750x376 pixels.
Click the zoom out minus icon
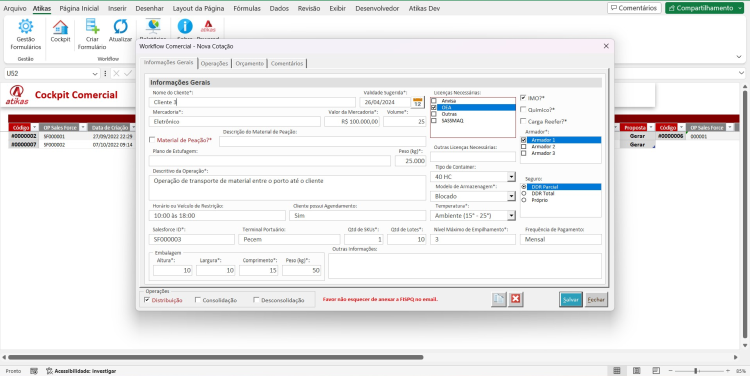coord(671,371)
